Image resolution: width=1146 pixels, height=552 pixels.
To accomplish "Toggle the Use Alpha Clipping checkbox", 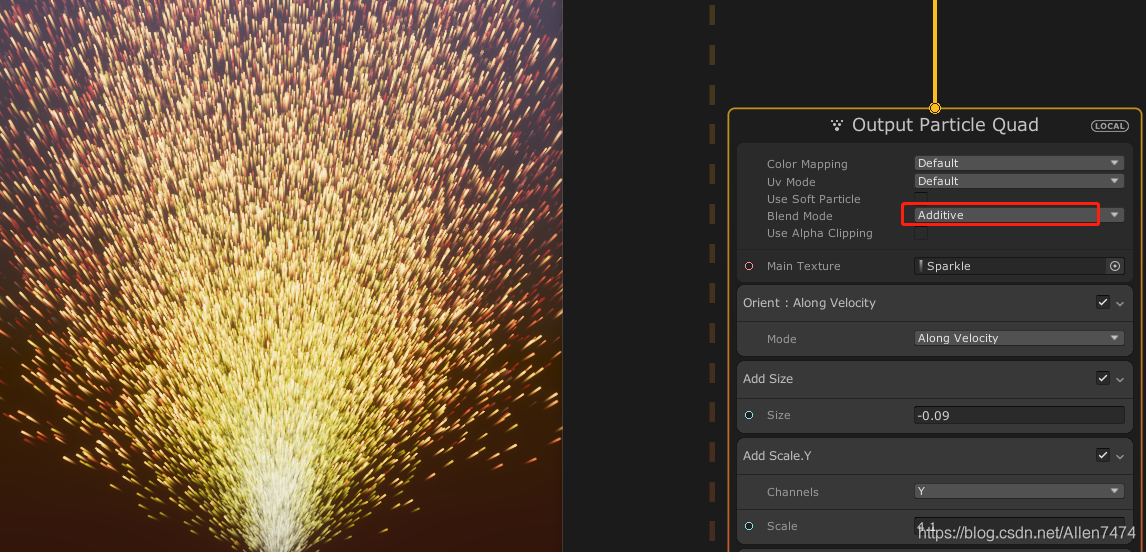I will pyautogui.click(x=921, y=233).
